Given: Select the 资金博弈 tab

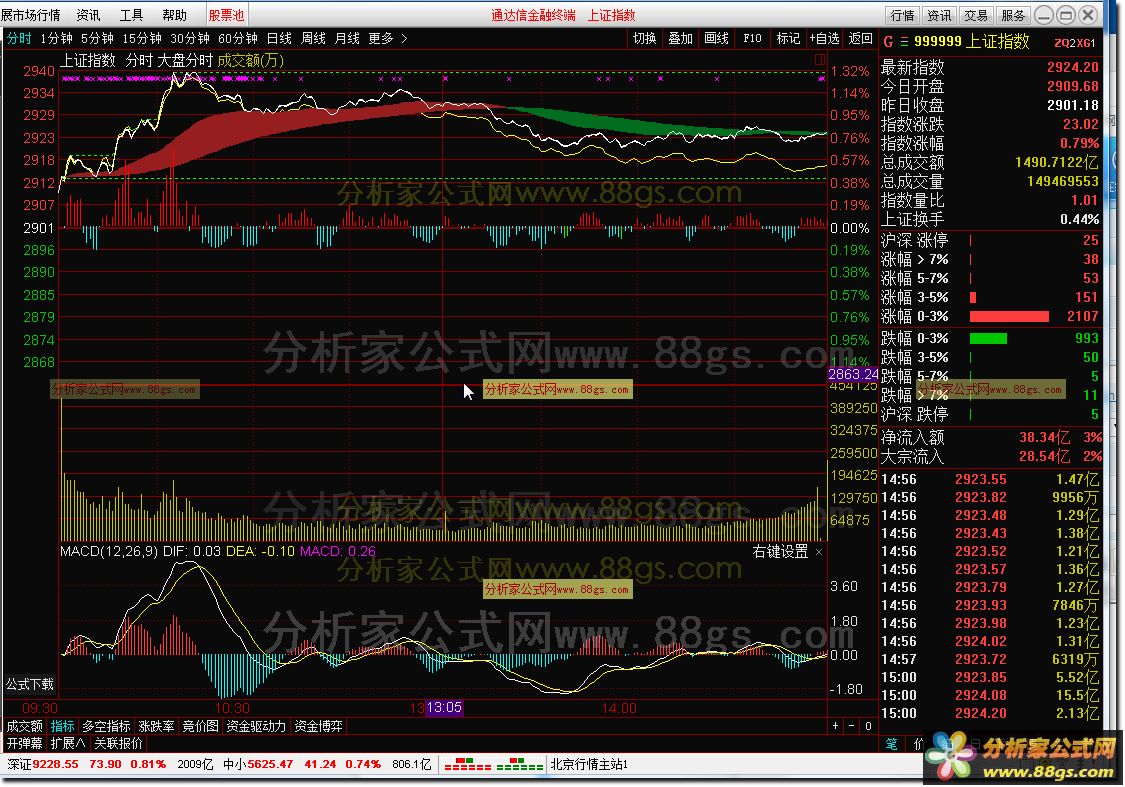Looking at the screenshot, I should pos(318,727).
